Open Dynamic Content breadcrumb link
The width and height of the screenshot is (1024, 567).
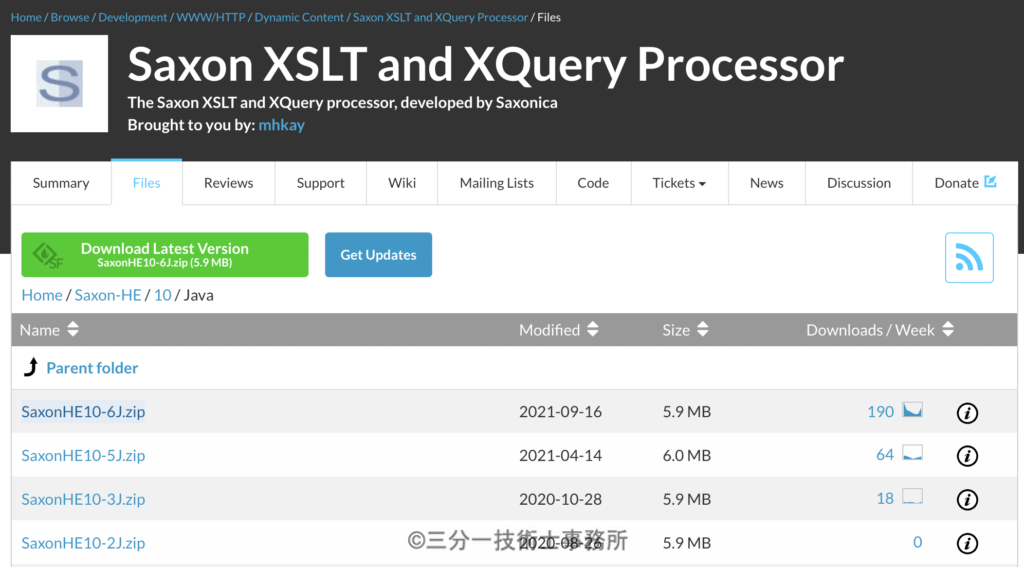click(x=299, y=17)
